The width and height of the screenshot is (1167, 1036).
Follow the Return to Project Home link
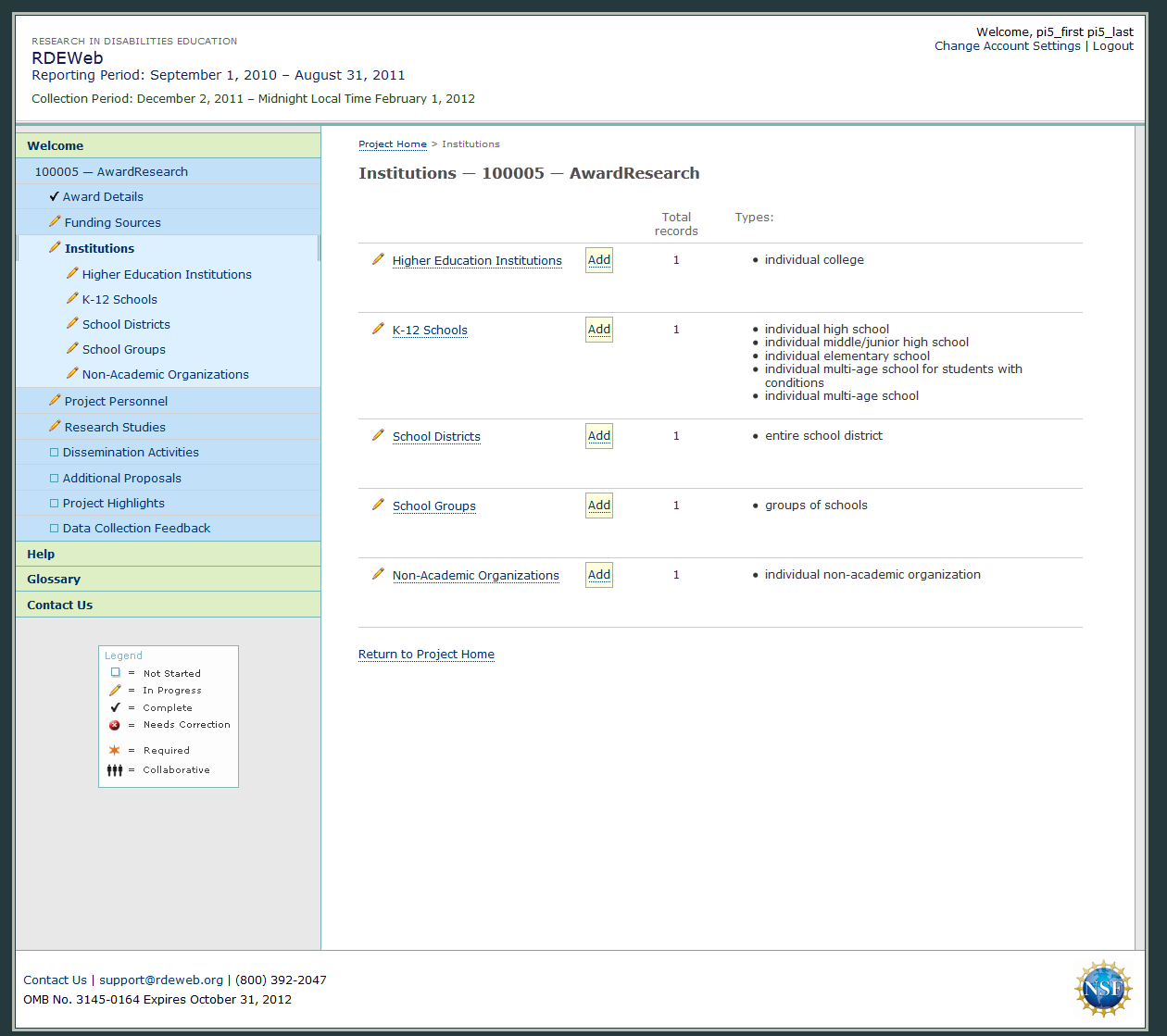click(426, 655)
